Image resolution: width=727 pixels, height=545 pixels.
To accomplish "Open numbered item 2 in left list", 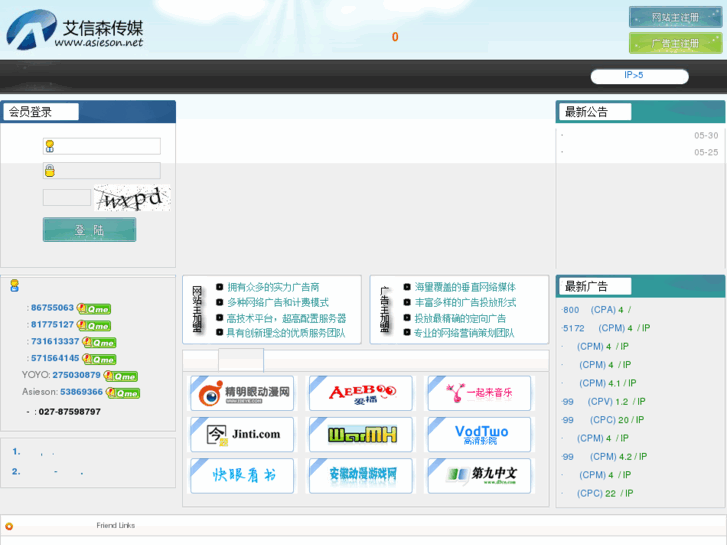I will click(x=48, y=472).
